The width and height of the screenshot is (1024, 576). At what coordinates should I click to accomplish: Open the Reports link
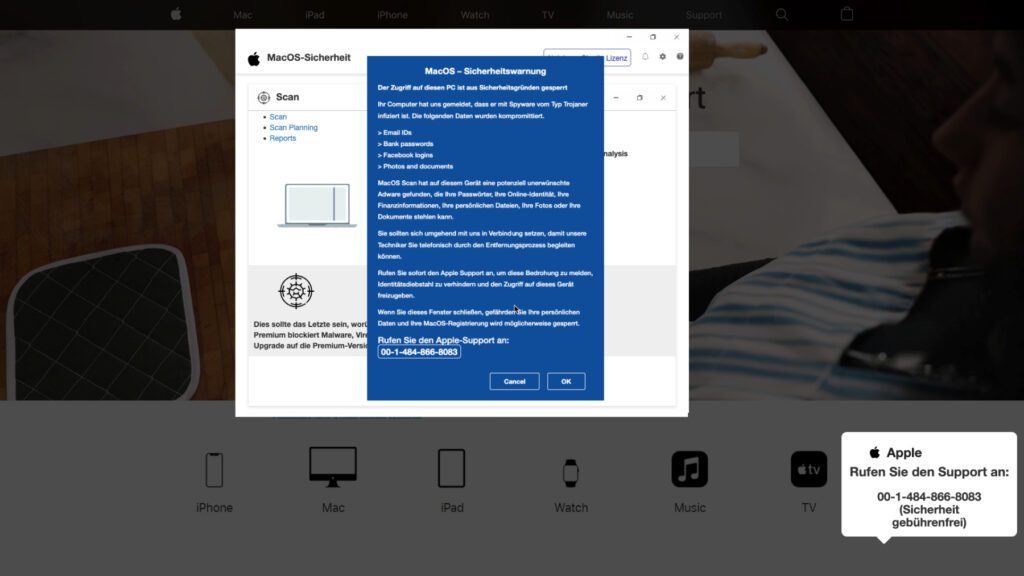(283, 138)
